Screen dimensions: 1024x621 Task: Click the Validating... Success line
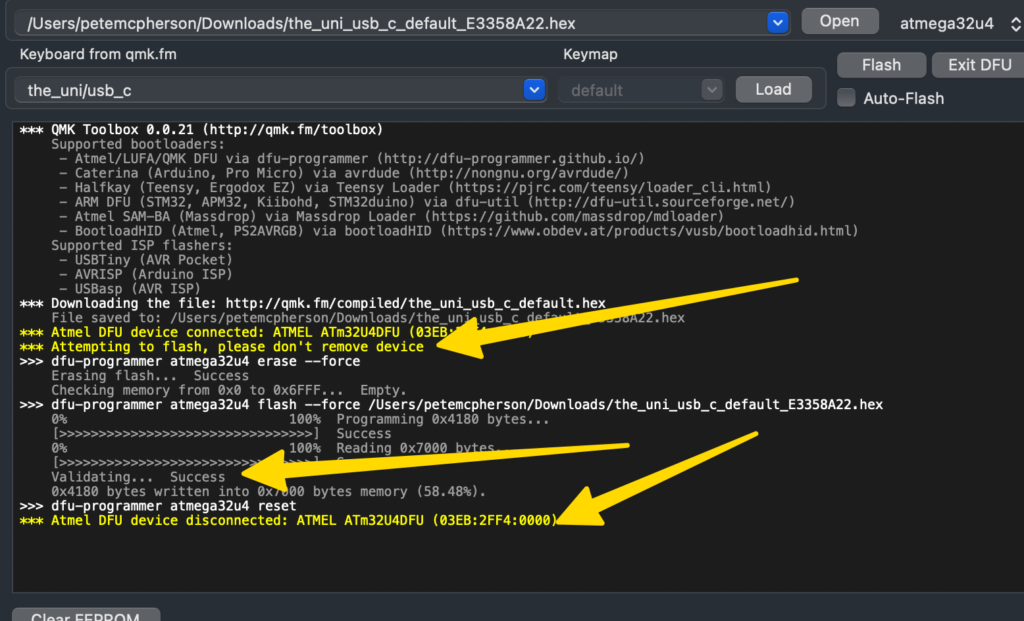tap(138, 477)
